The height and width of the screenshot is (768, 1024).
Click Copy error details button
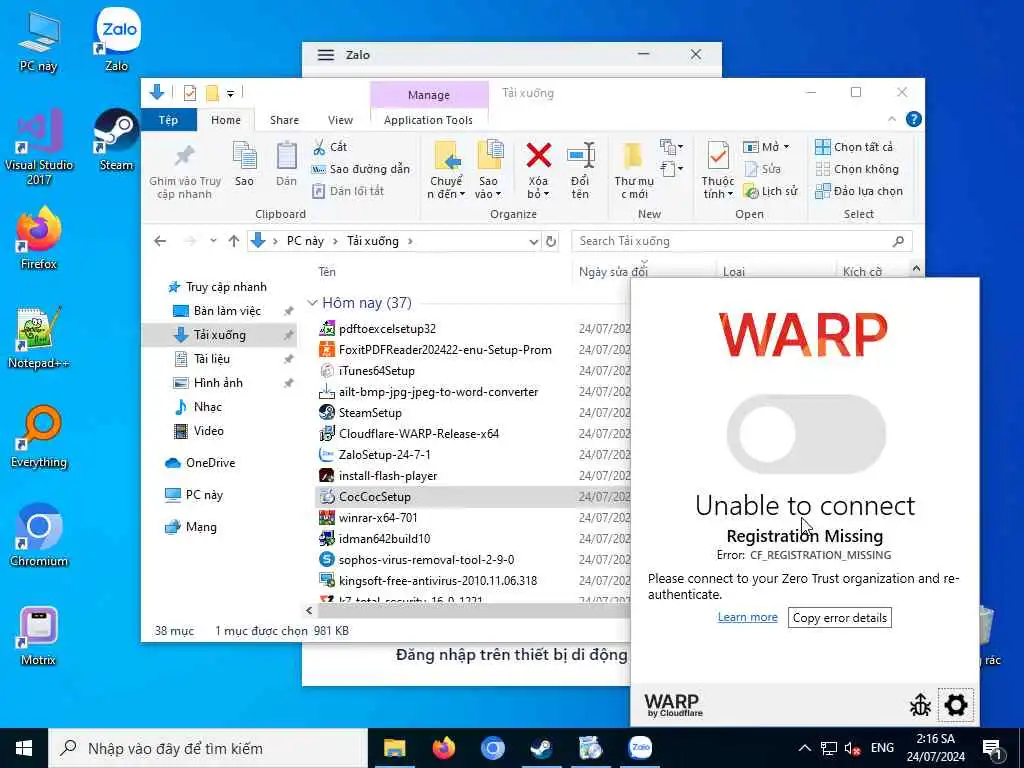[839, 618]
